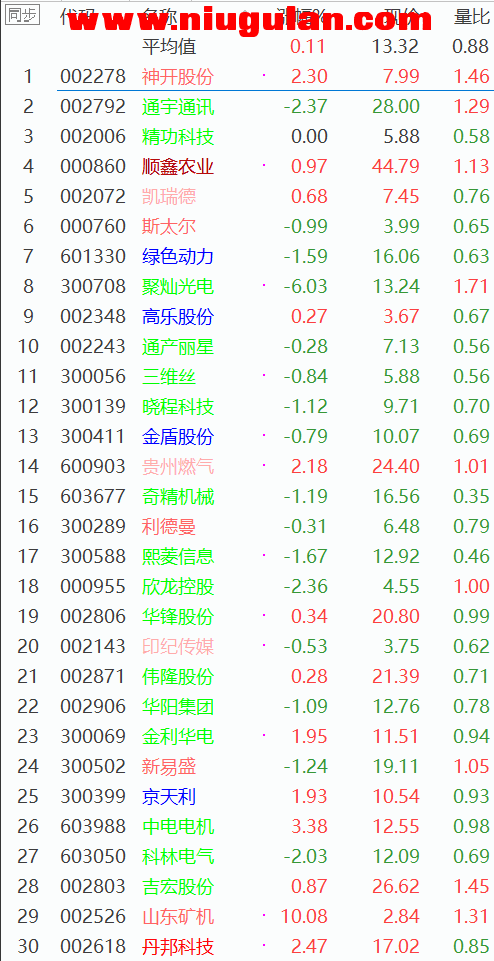Image resolution: width=494 pixels, height=961 pixels.
Task: Sort by the 现价 column header
Action: pos(401,17)
